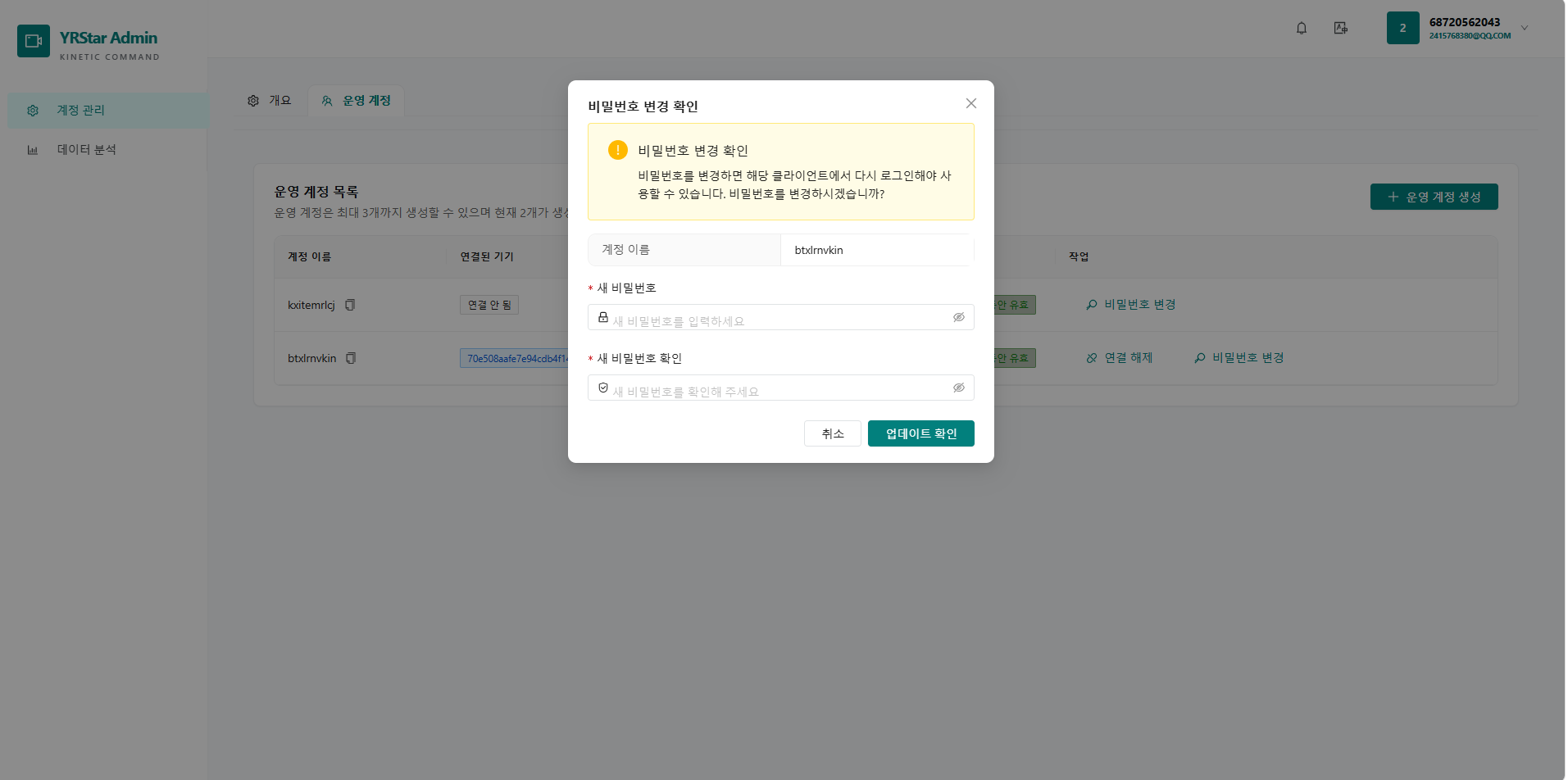Click the 작업 column header
This screenshot has height=780, width=1568.
click(1079, 257)
